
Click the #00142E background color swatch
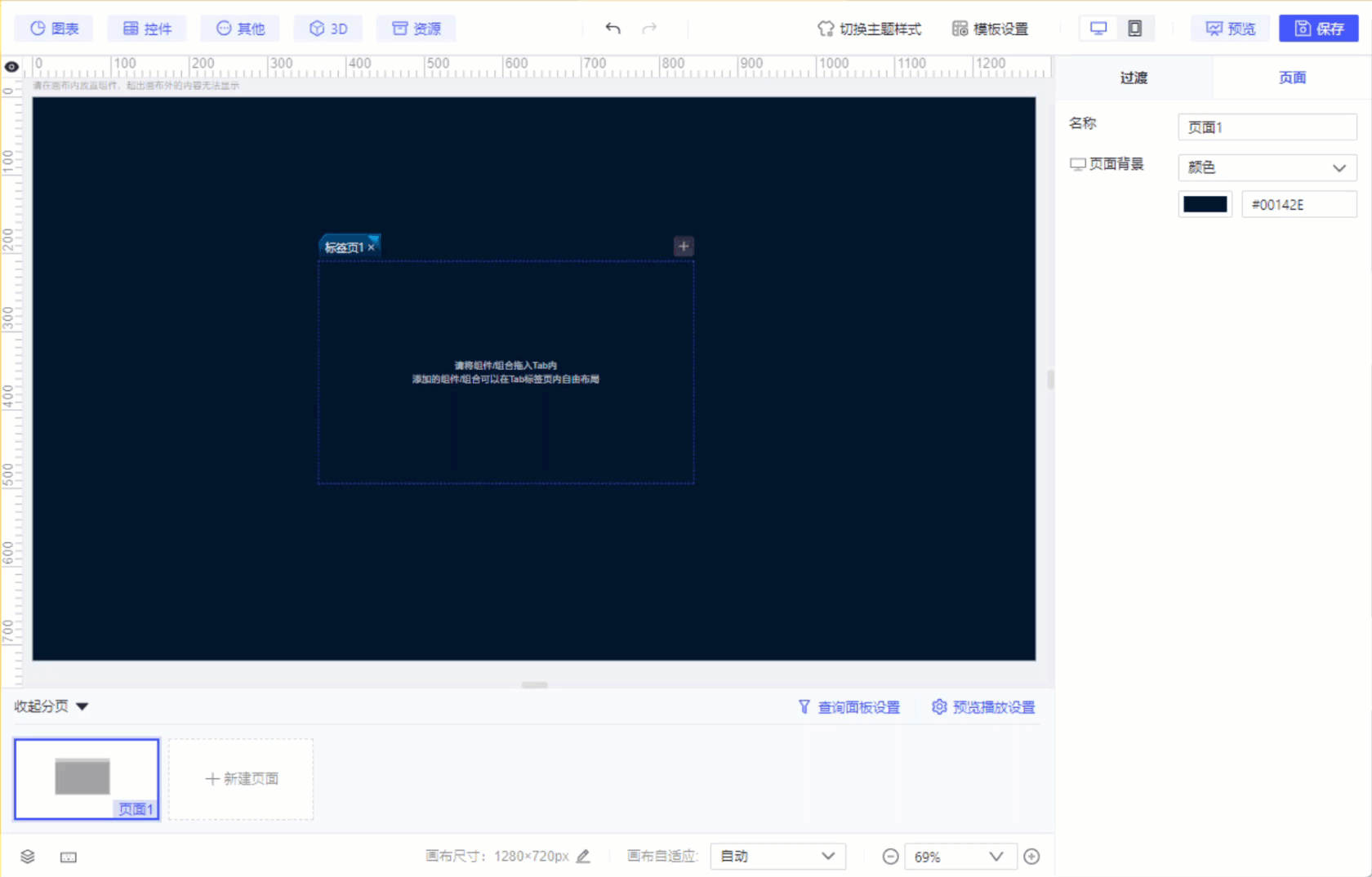(x=1205, y=203)
